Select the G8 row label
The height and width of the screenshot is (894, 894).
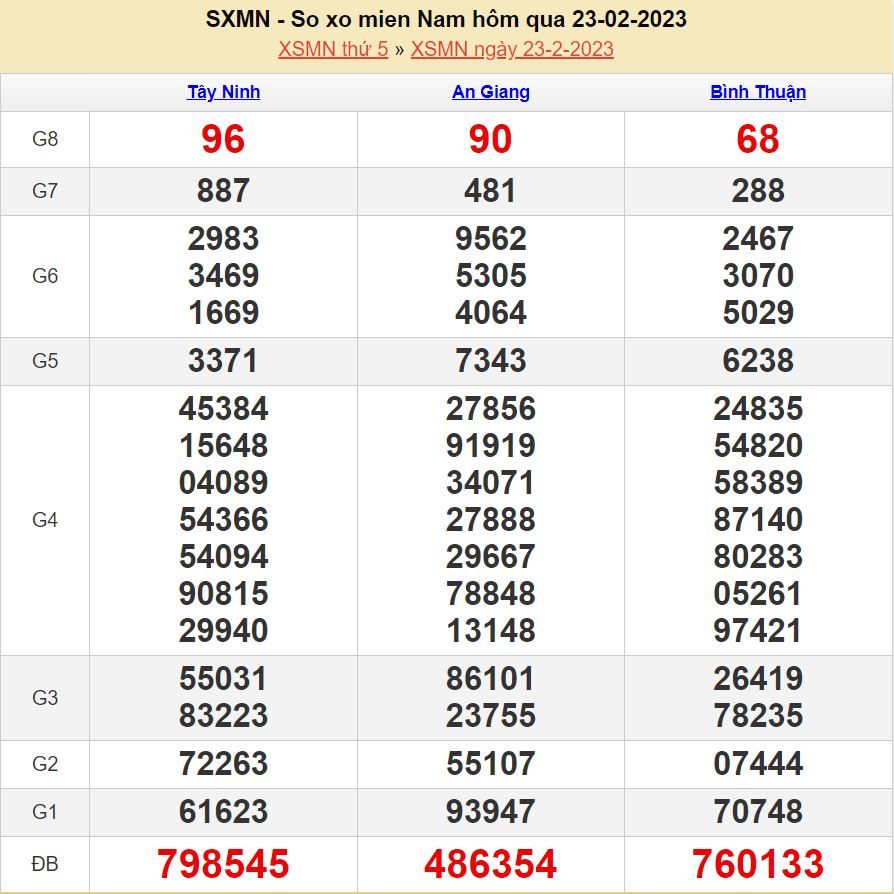pos(45,139)
